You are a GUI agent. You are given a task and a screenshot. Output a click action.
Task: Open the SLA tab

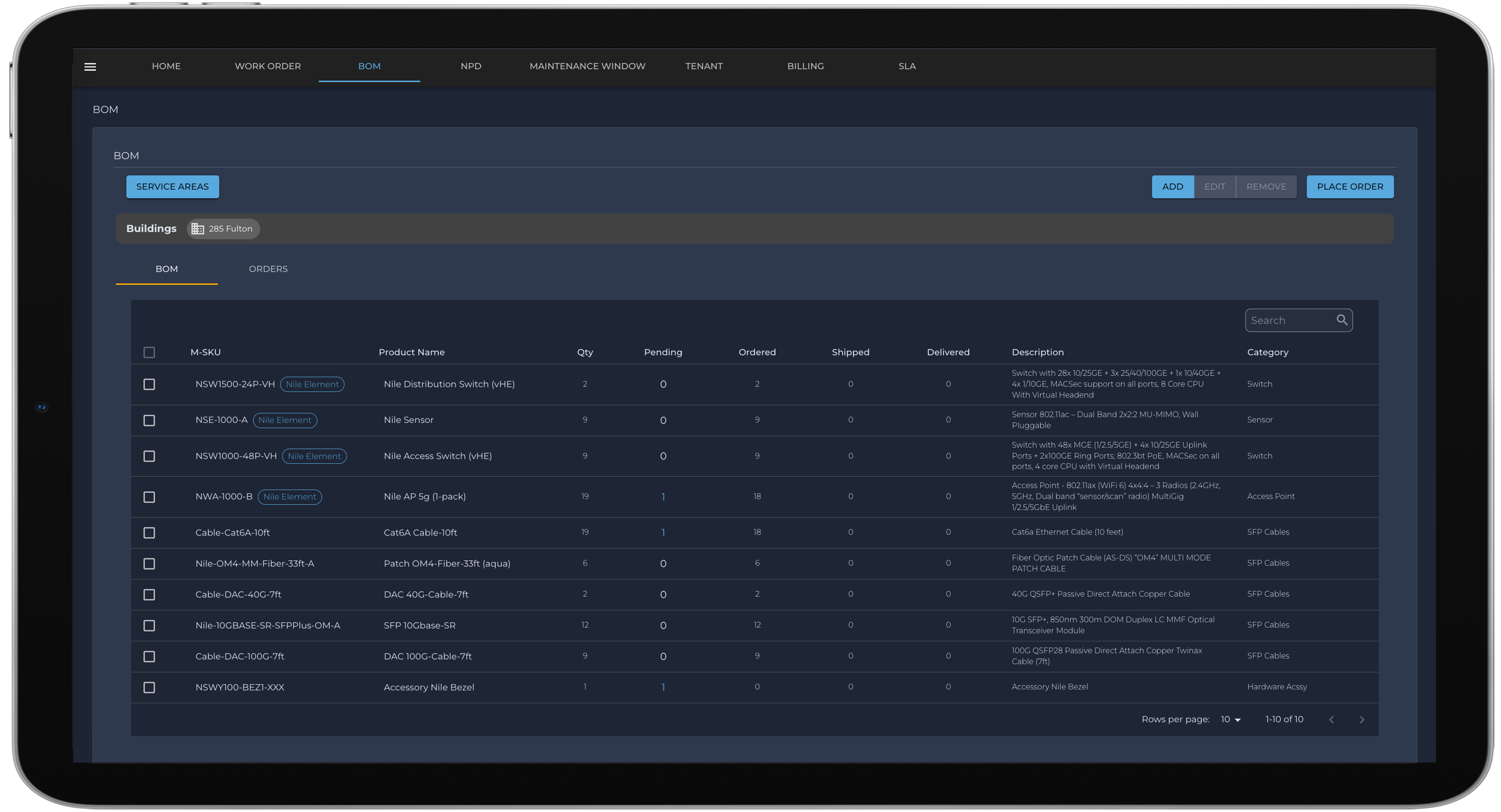pyautogui.click(x=907, y=66)
